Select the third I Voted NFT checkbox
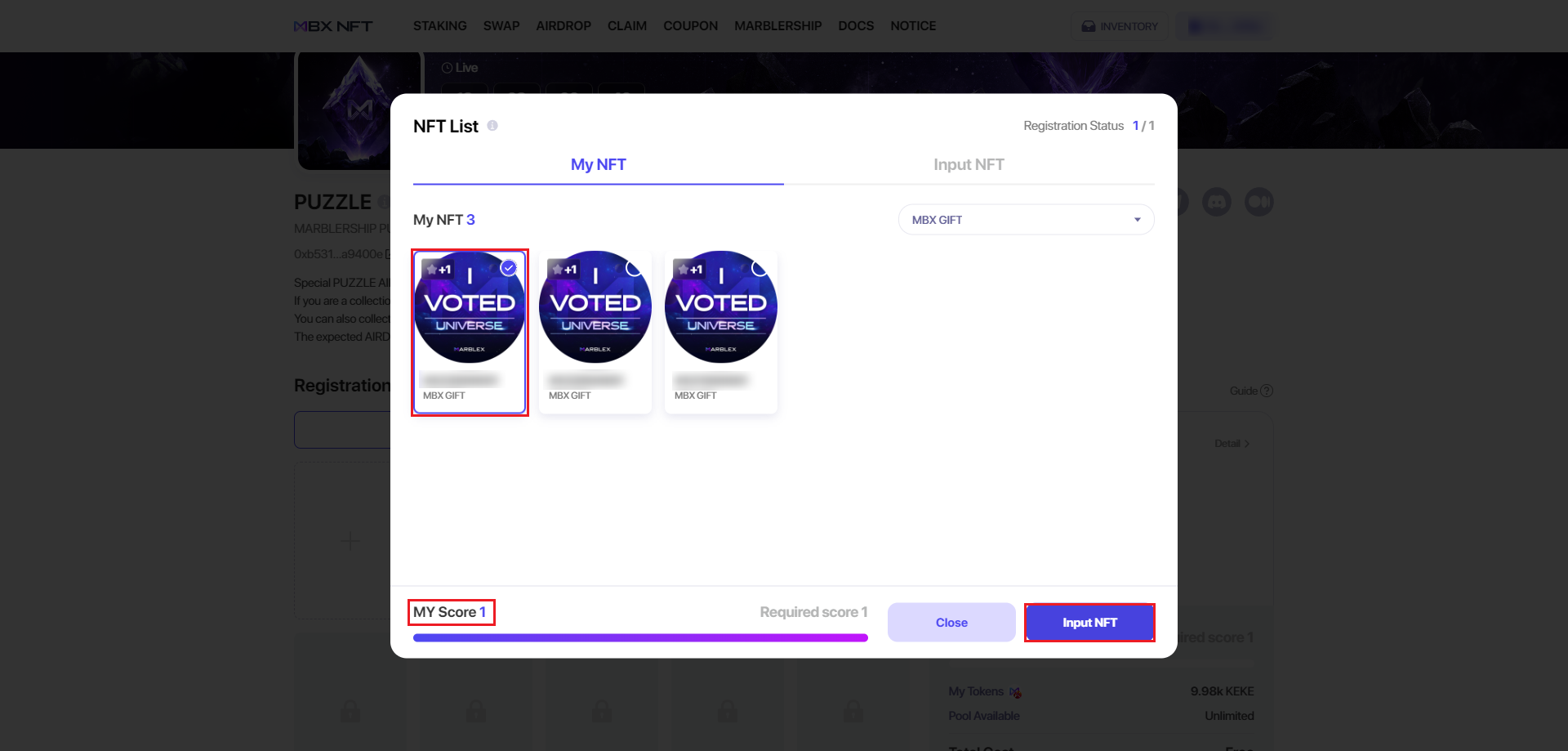 759,268
